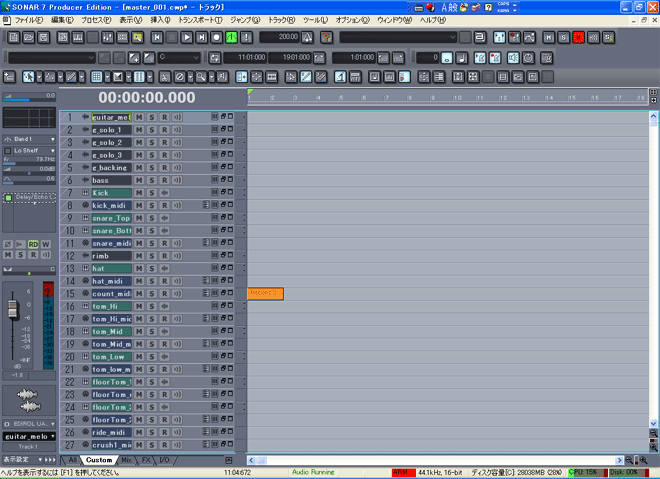Image resolution: width=660 pixels, height=479 pixels.
Task: Open the guitar_melo track selector dropdown
Action: click(x=51, y=436)
